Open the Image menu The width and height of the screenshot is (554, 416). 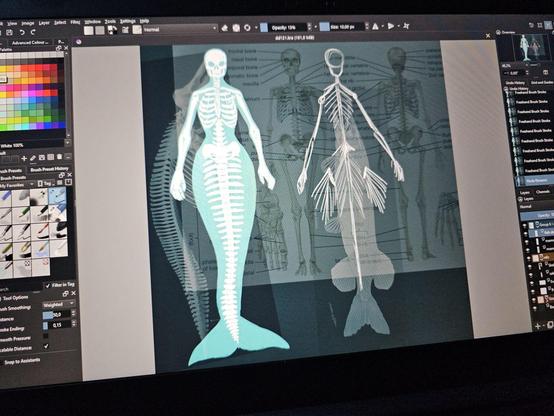pos(28,23)
